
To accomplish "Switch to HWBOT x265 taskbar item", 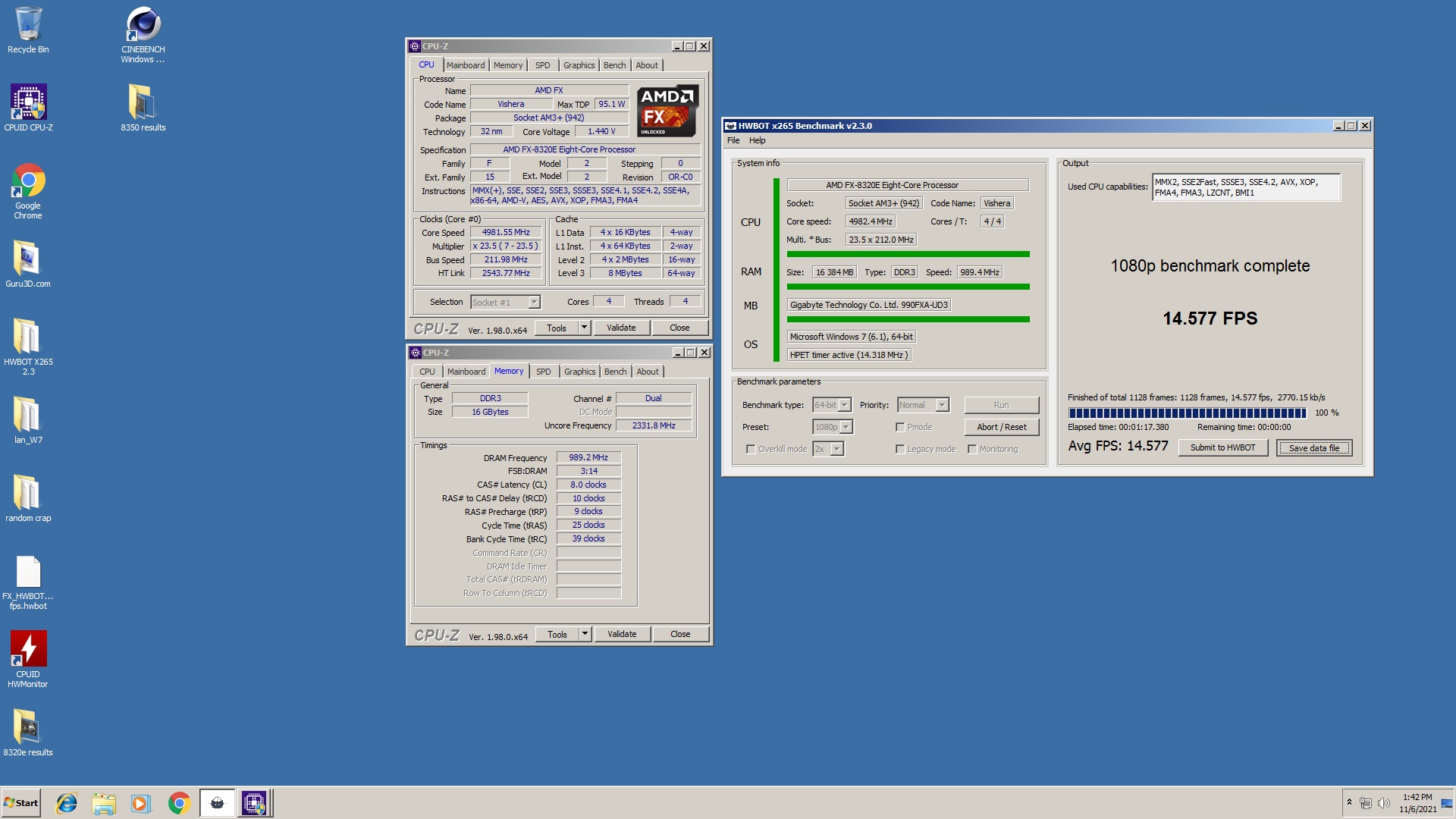I will [217, 803].
